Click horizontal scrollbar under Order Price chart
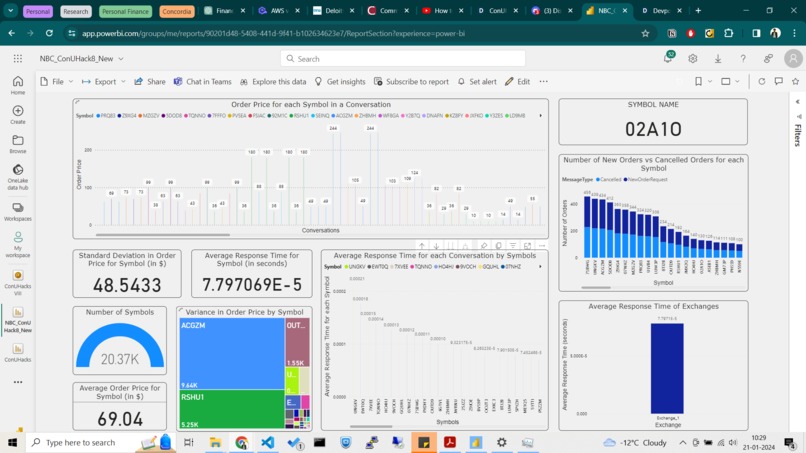 (163, 235)
